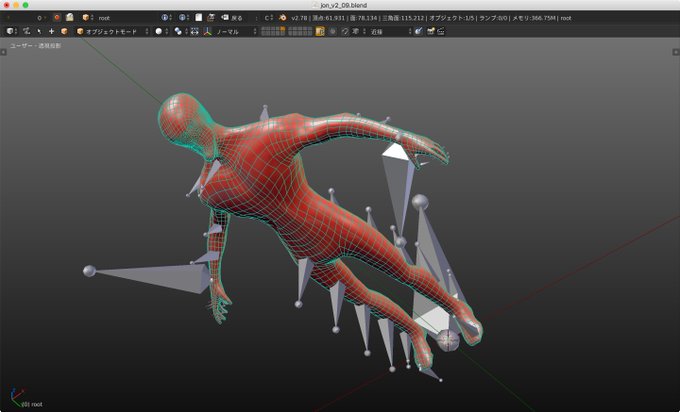Expand the left tool shelf corner tab

coord(3,52)
